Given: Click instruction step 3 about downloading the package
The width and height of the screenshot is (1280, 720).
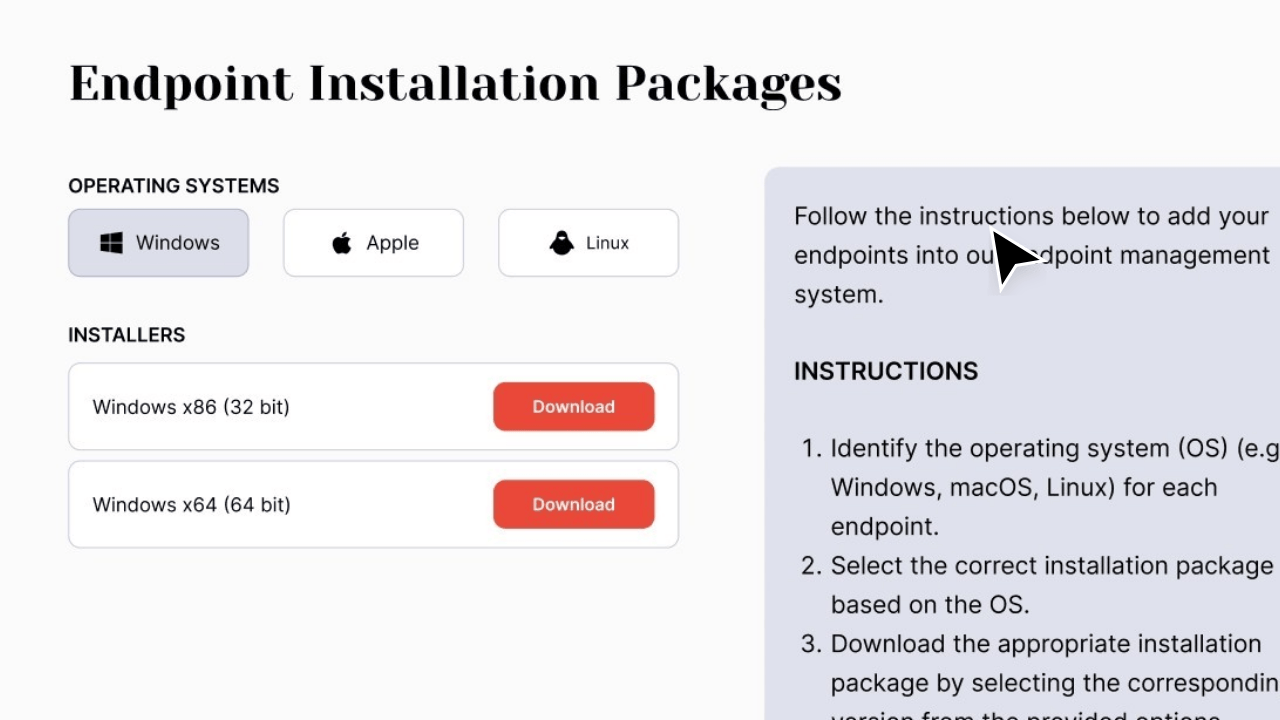Looking at the screenshot, I should tap(1040, 663).
